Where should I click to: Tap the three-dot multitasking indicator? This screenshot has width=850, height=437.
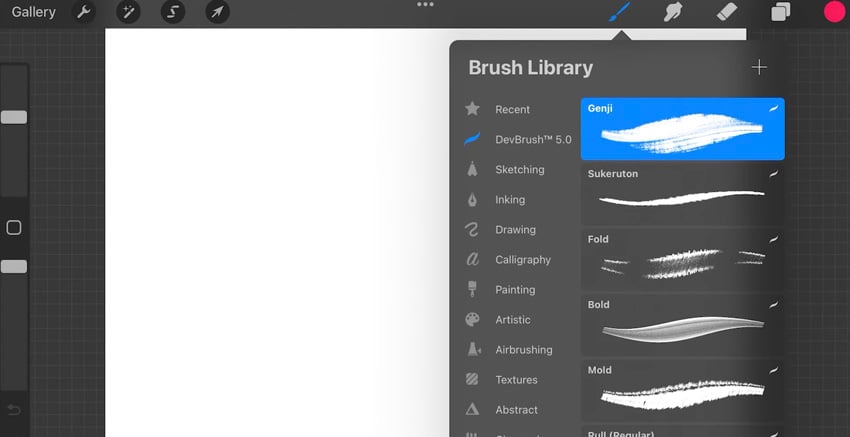click(425, 4)
